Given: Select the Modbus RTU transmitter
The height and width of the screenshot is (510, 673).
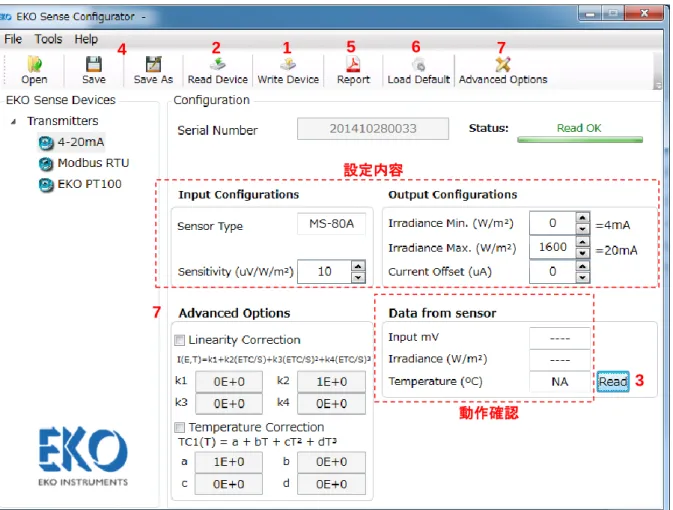Looking at the screenshot, I should [x=93, y=163].
